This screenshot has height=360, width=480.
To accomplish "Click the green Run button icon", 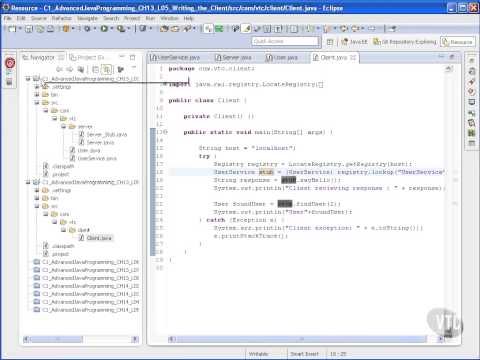I will [x=104, y=29].
